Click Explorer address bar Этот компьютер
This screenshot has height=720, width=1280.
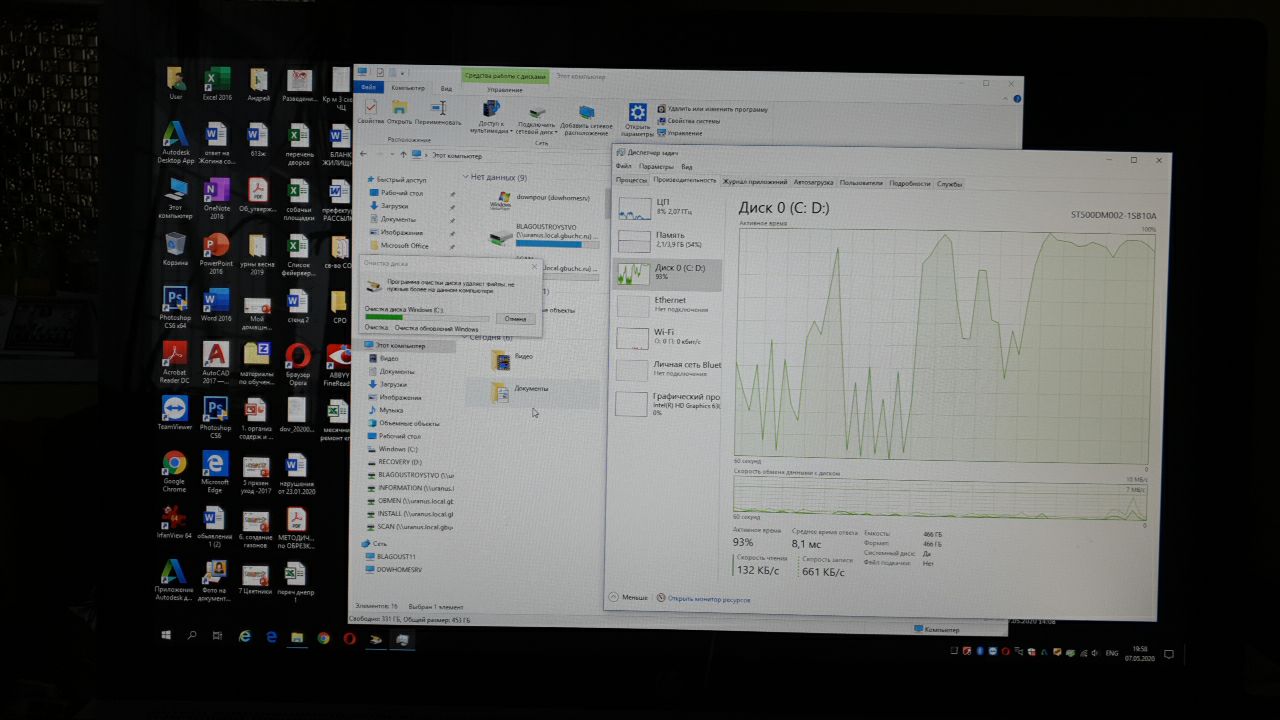pyautogui.click(x=457, y=156)
